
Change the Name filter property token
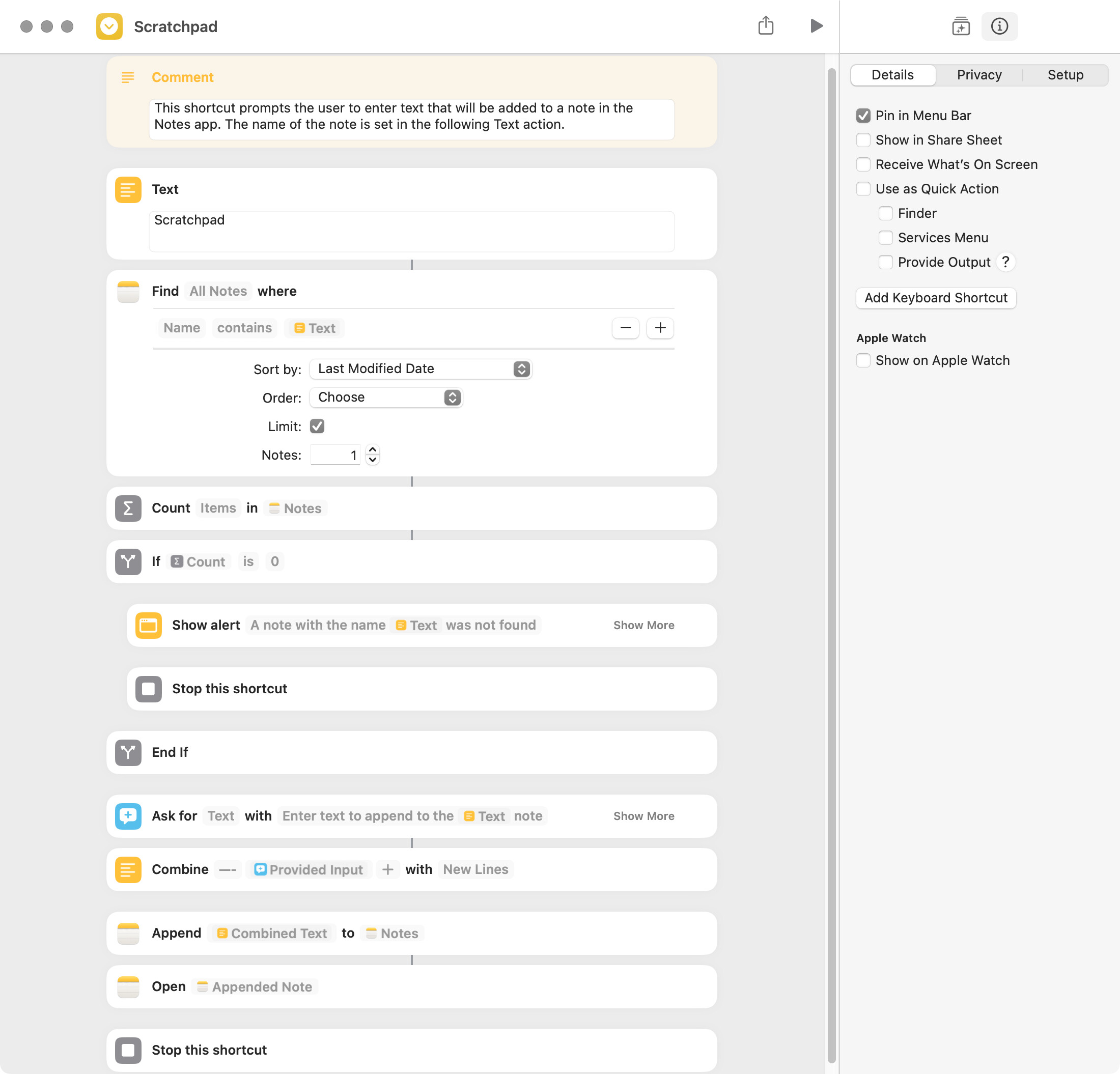[182, 328]
